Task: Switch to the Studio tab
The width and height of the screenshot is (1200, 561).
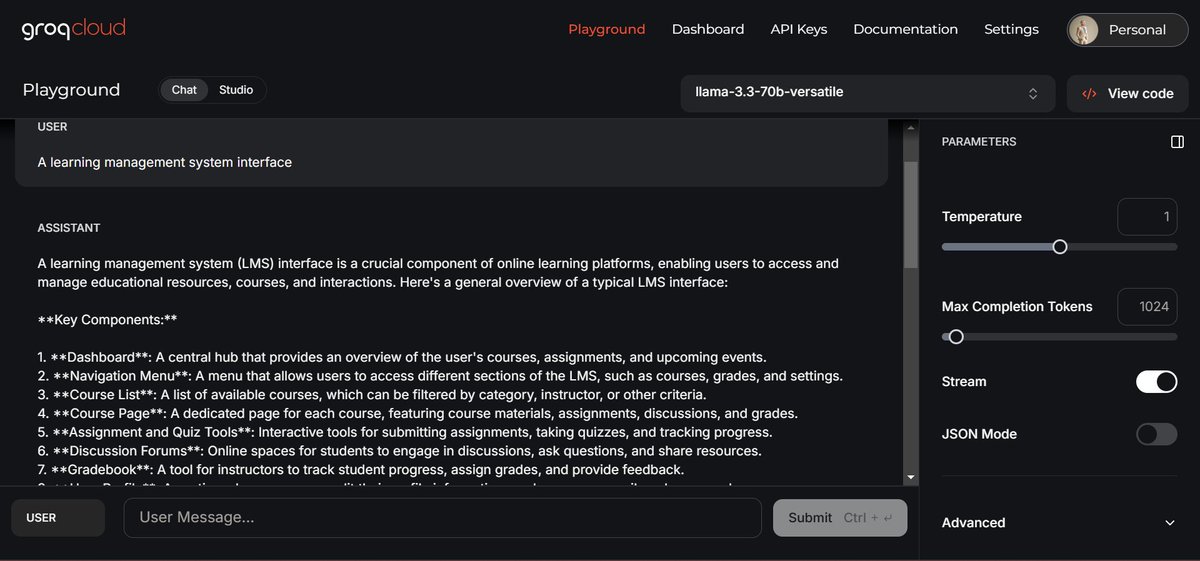Action: pyautogui.click(x=236, y=90)
